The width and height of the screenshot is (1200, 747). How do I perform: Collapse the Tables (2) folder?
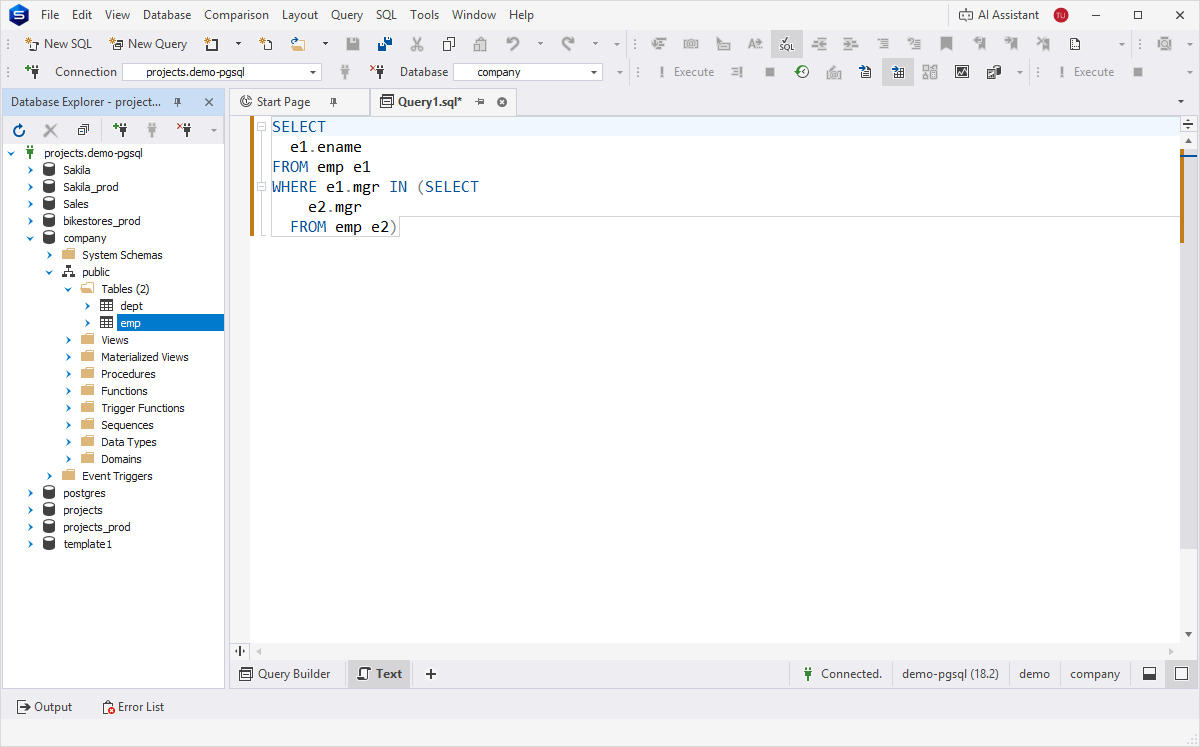coord(68,289)
